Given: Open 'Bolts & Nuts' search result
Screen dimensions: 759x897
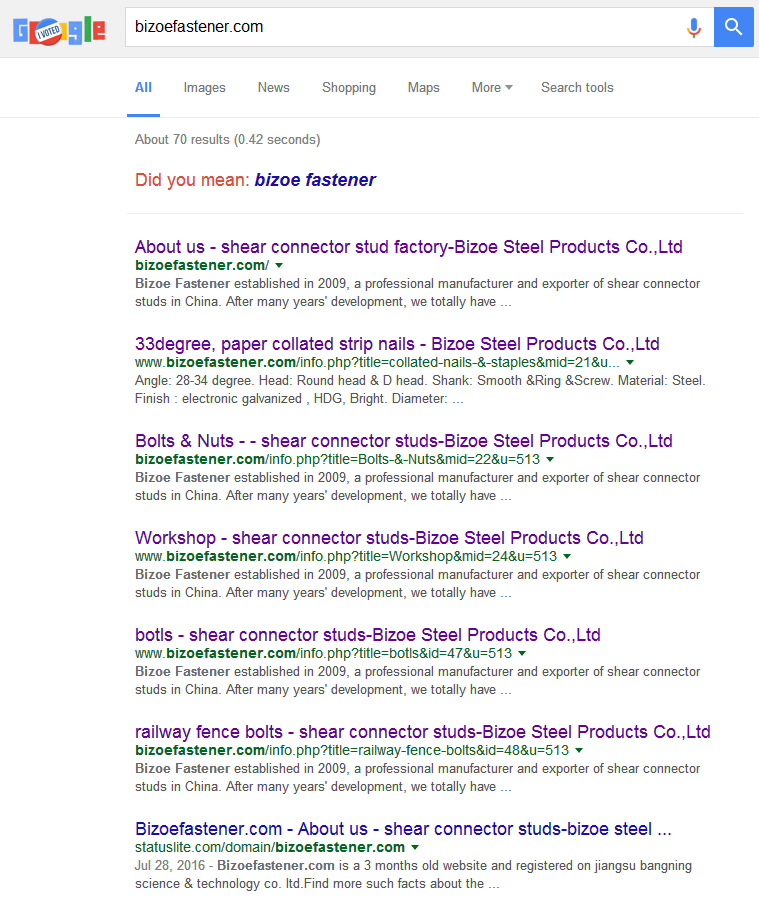Looking at the screenshot, I should point(404,441).
